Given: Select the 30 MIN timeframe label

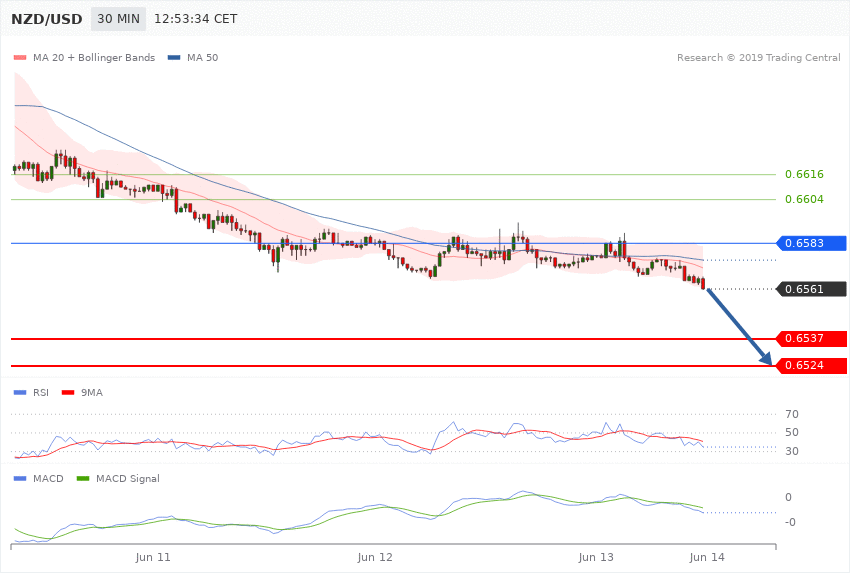Looking at the screenshot, I should click(x=118, y=19).
